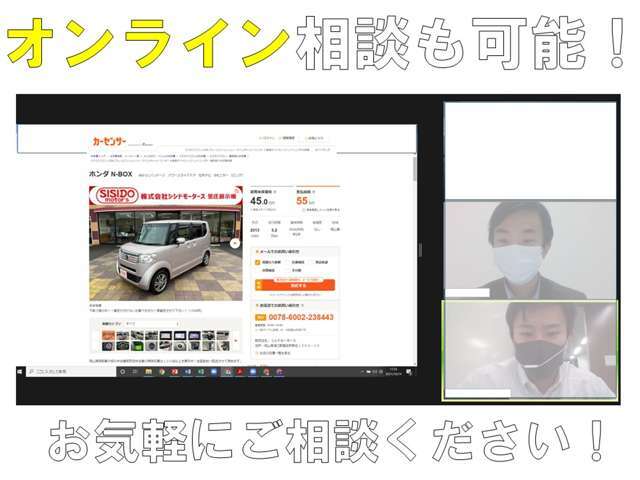The image size is (640, 480).
Task: Open the notification center icon
Action: pos(409,372)
